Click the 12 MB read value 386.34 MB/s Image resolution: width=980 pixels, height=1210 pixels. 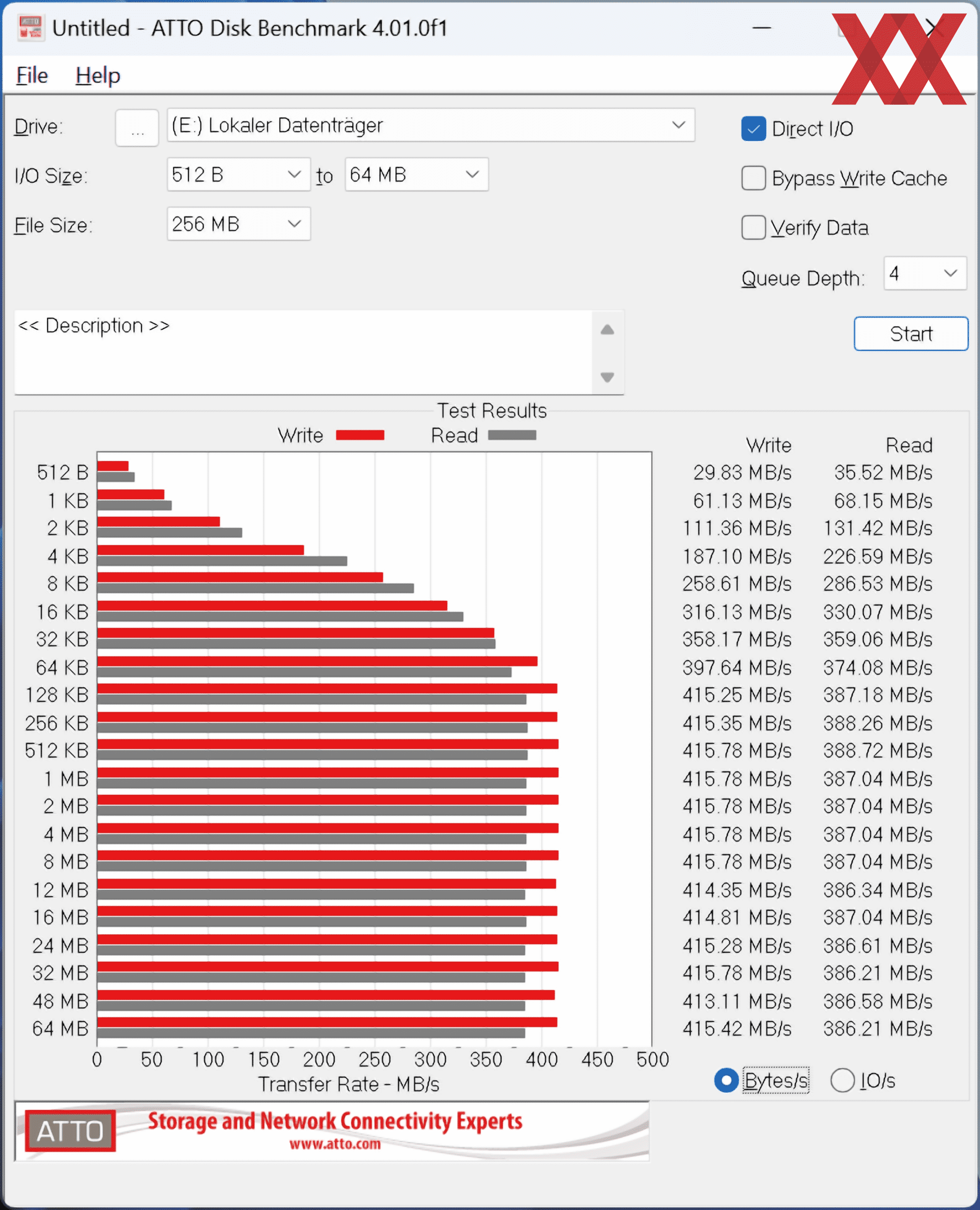tap(877, 890)
